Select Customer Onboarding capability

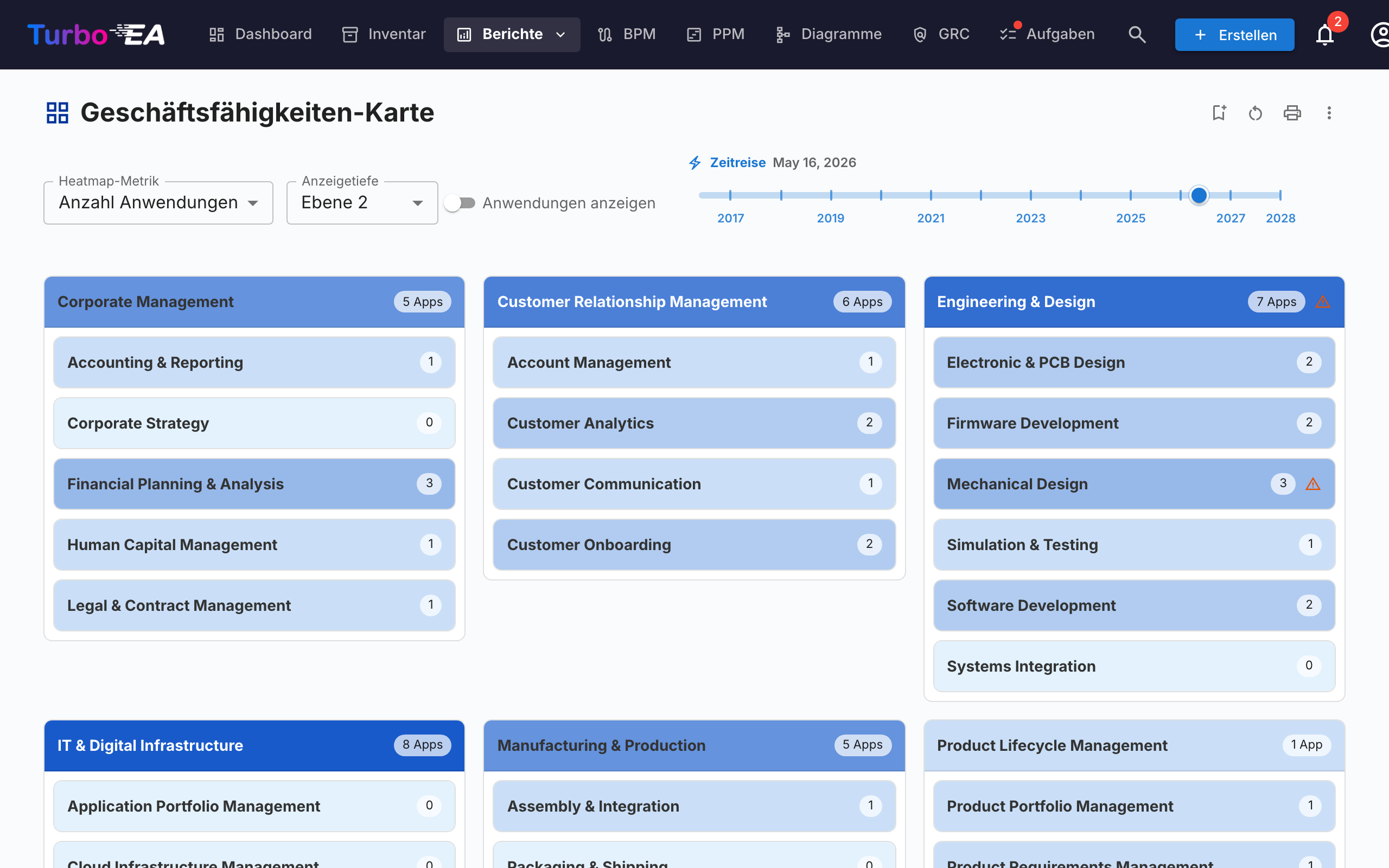694,545
